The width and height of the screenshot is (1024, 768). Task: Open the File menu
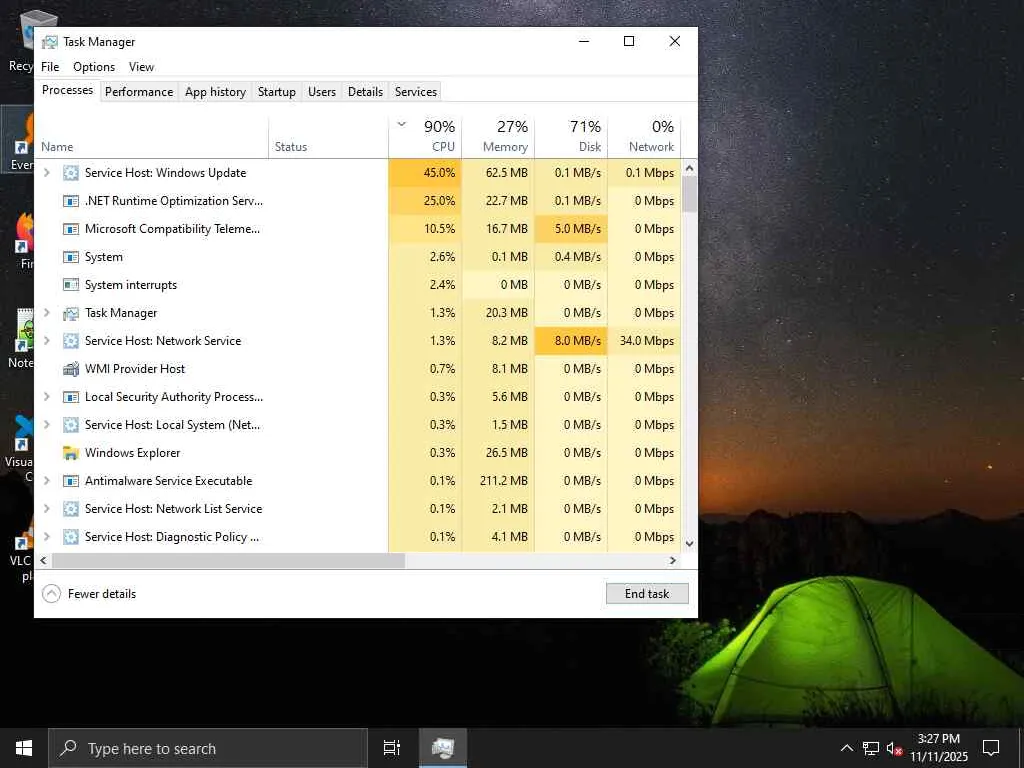coord(50,67)
